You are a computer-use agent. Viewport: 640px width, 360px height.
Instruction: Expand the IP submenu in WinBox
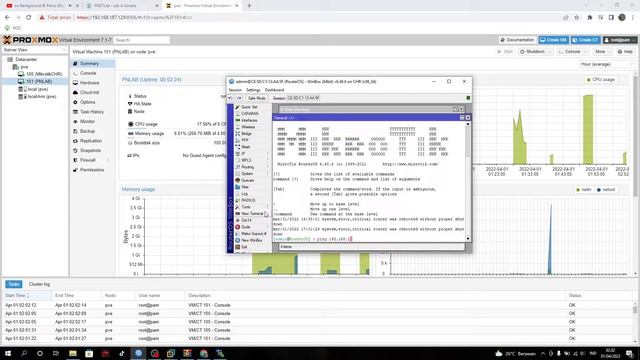[252, 153]
